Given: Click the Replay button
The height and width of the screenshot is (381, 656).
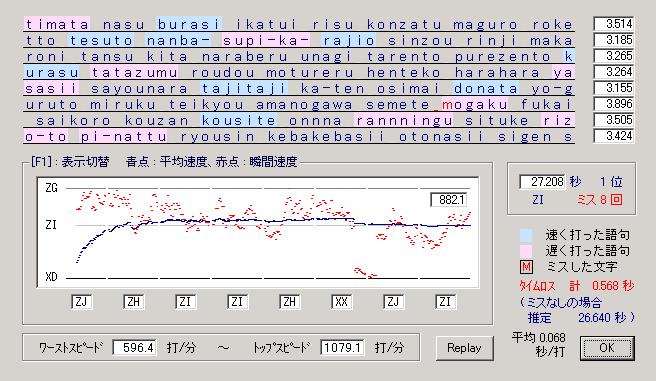Looking at the screenshot, I should [x=464, y=348].
